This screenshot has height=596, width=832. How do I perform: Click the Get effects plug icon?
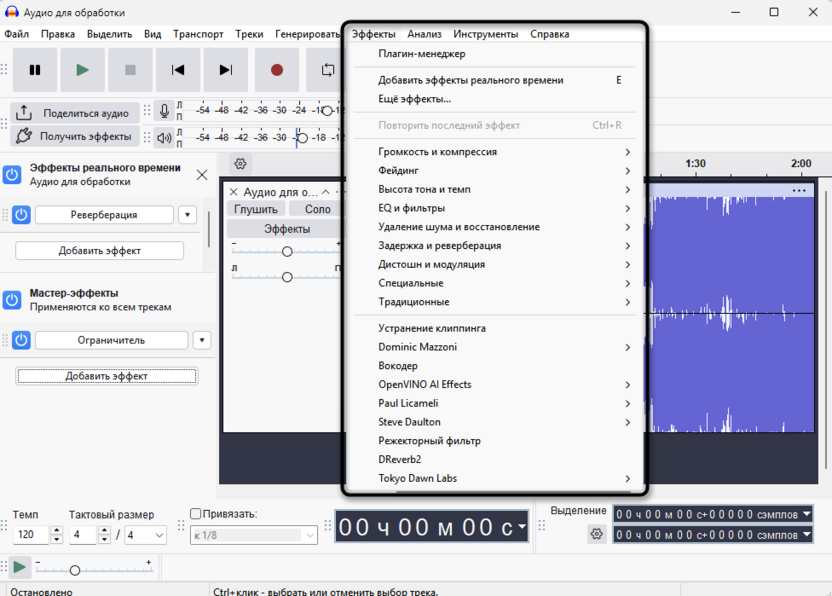23,136
